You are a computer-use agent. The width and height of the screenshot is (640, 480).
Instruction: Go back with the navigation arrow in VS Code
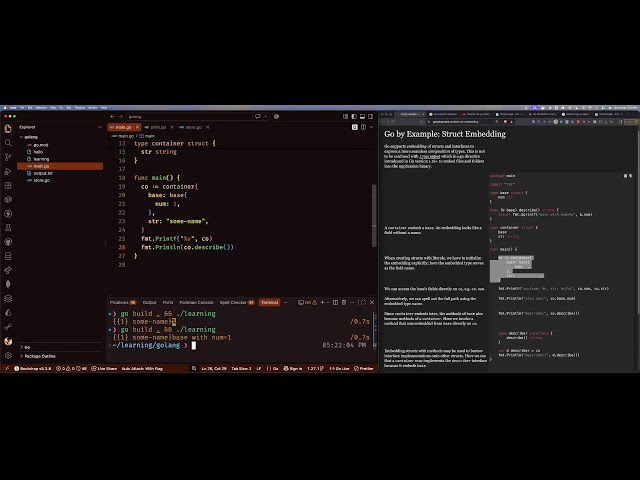pyautogui.click(x=112, y=117)
